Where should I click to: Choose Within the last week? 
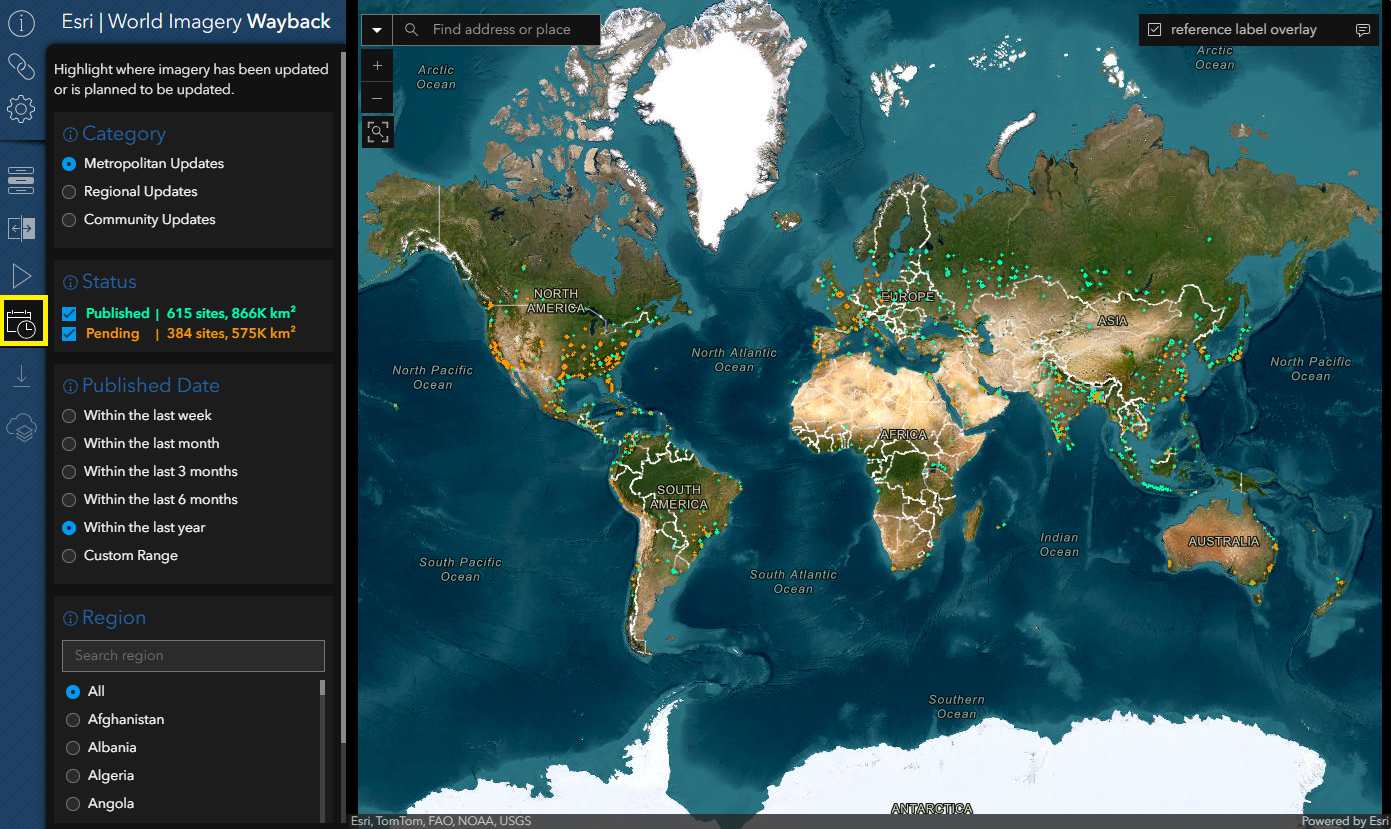(69, 416)
